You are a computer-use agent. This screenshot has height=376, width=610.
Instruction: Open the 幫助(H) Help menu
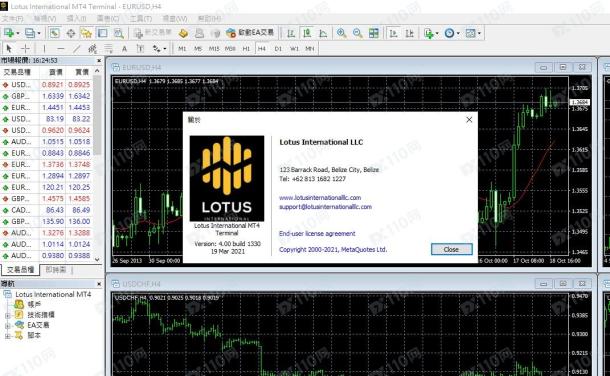pyautogui.click(x=209, y=19)
